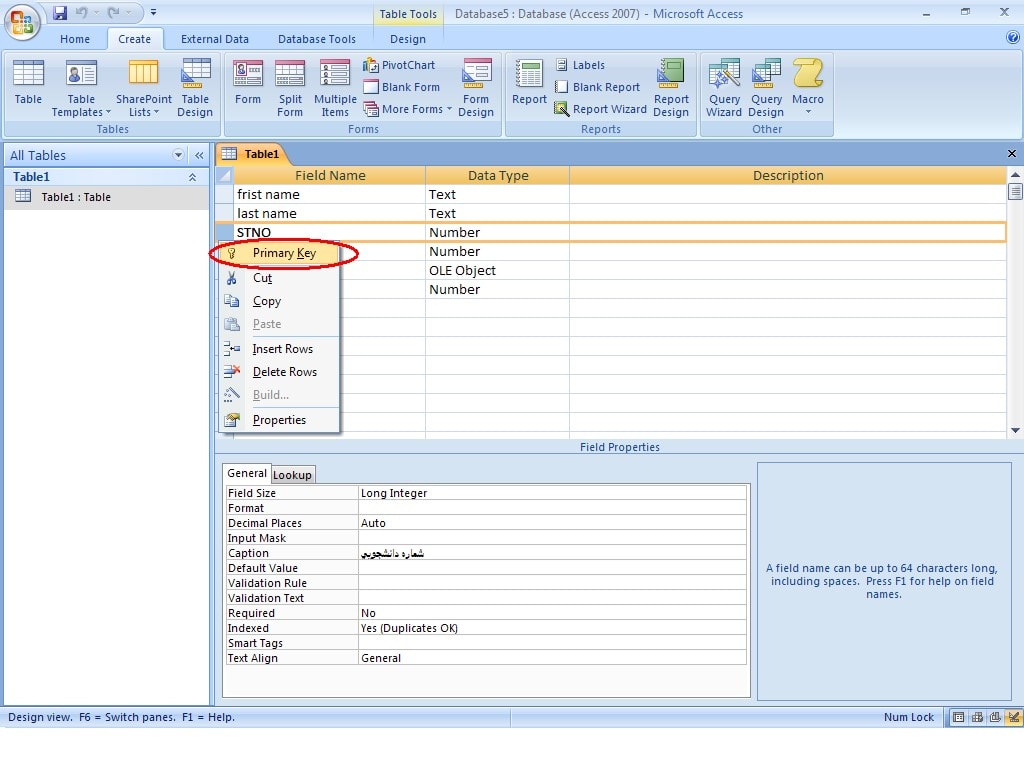The image size is (1024, 768).
Task: Click the Number data type for STNO
Action: tap(497, 232)
